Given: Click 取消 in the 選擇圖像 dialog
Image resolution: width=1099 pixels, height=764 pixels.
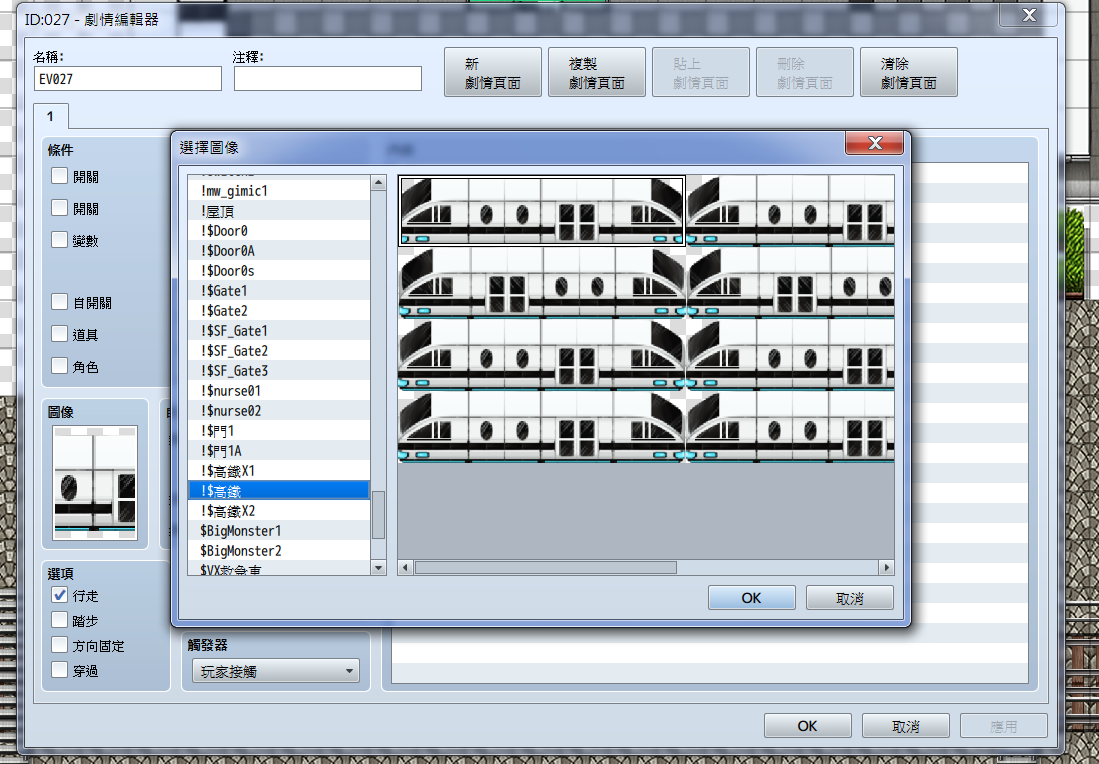Looking at the screenshot, I should 849,598.
